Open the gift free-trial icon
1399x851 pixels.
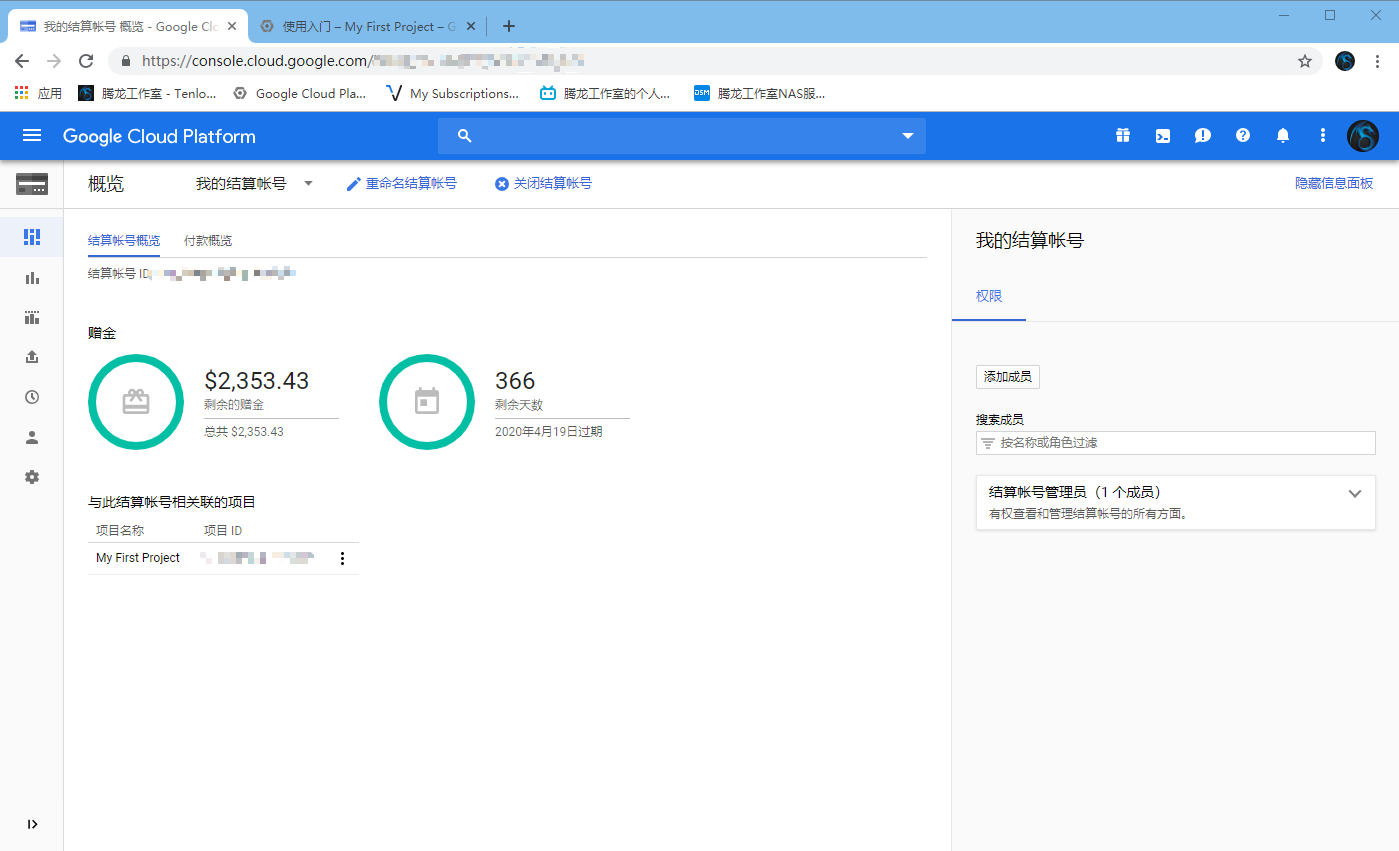pos(1123,136)
